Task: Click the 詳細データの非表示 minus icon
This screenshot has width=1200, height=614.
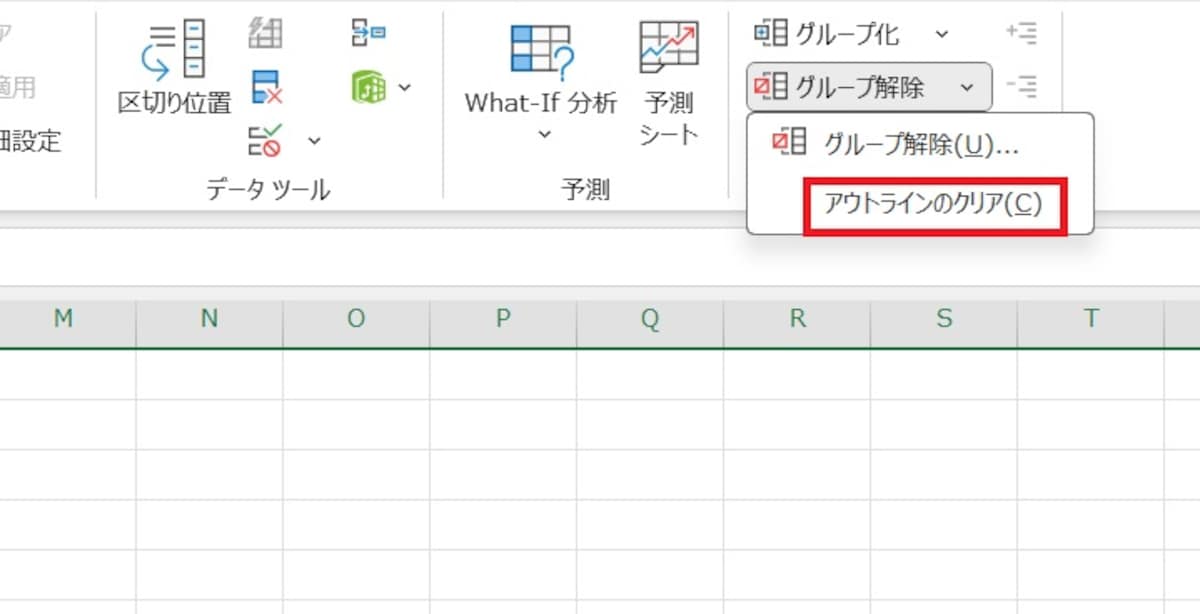Action: pos(1022,87)
